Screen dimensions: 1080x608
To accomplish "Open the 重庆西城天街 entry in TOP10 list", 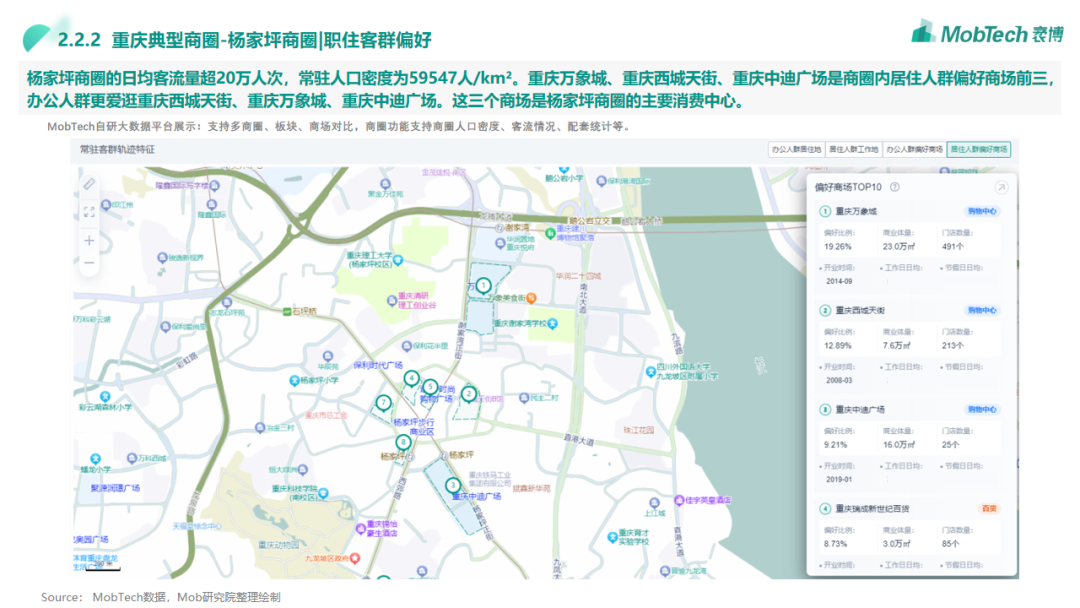I will (860, 311).
